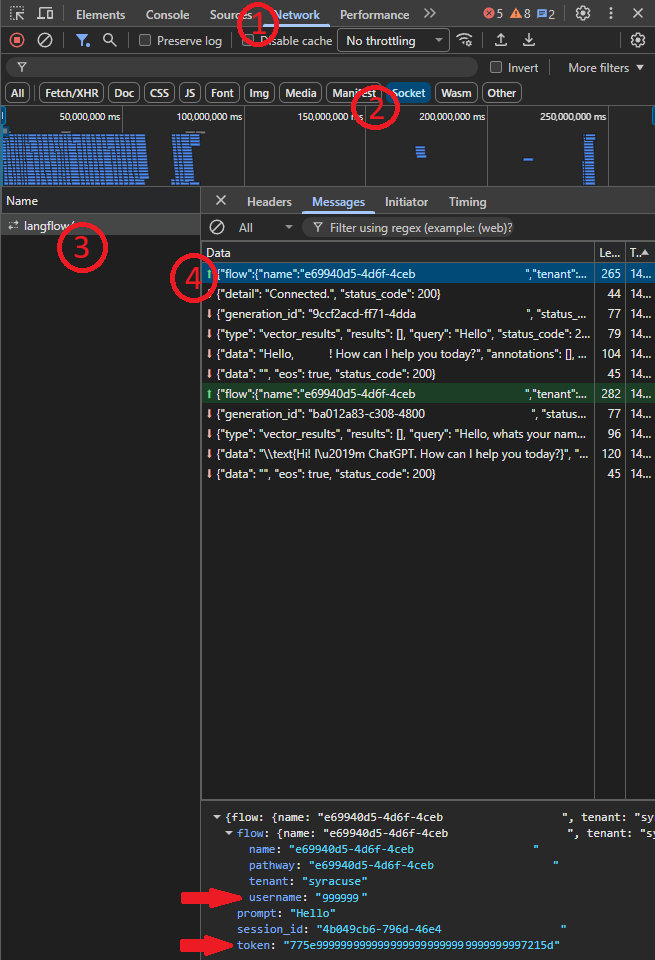Viewport: 655px width, 960px height.
Task: Clear all WebSocket messages icon
Action: [217, 227]
